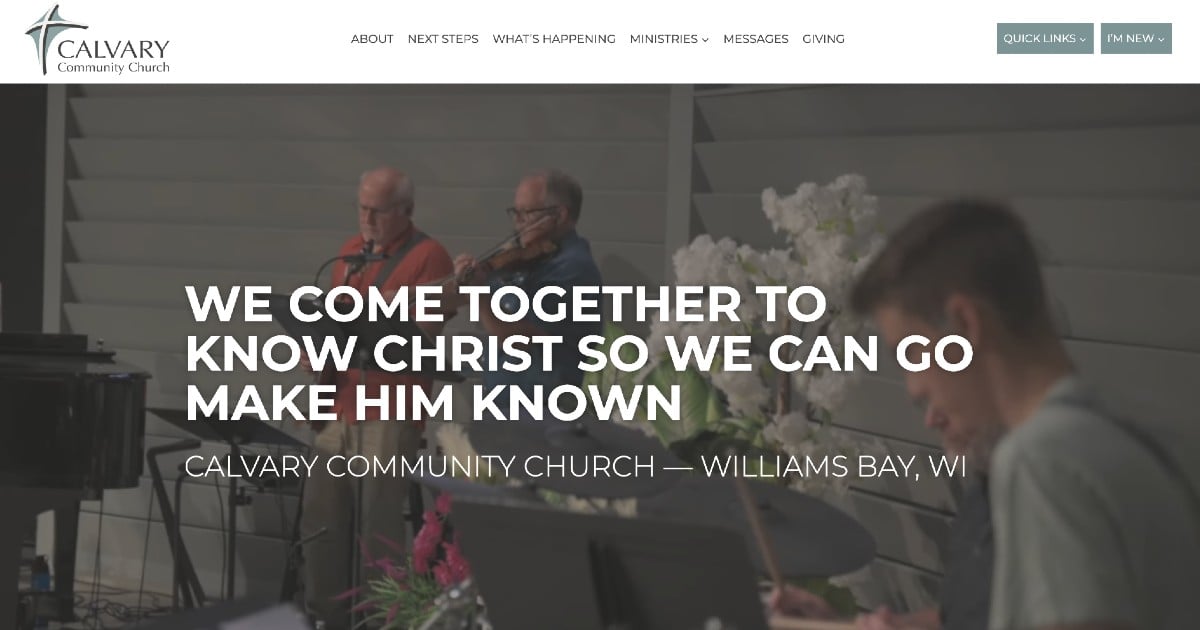Select the Ministries menu label

pyautogui.click(x=663, y=39)
